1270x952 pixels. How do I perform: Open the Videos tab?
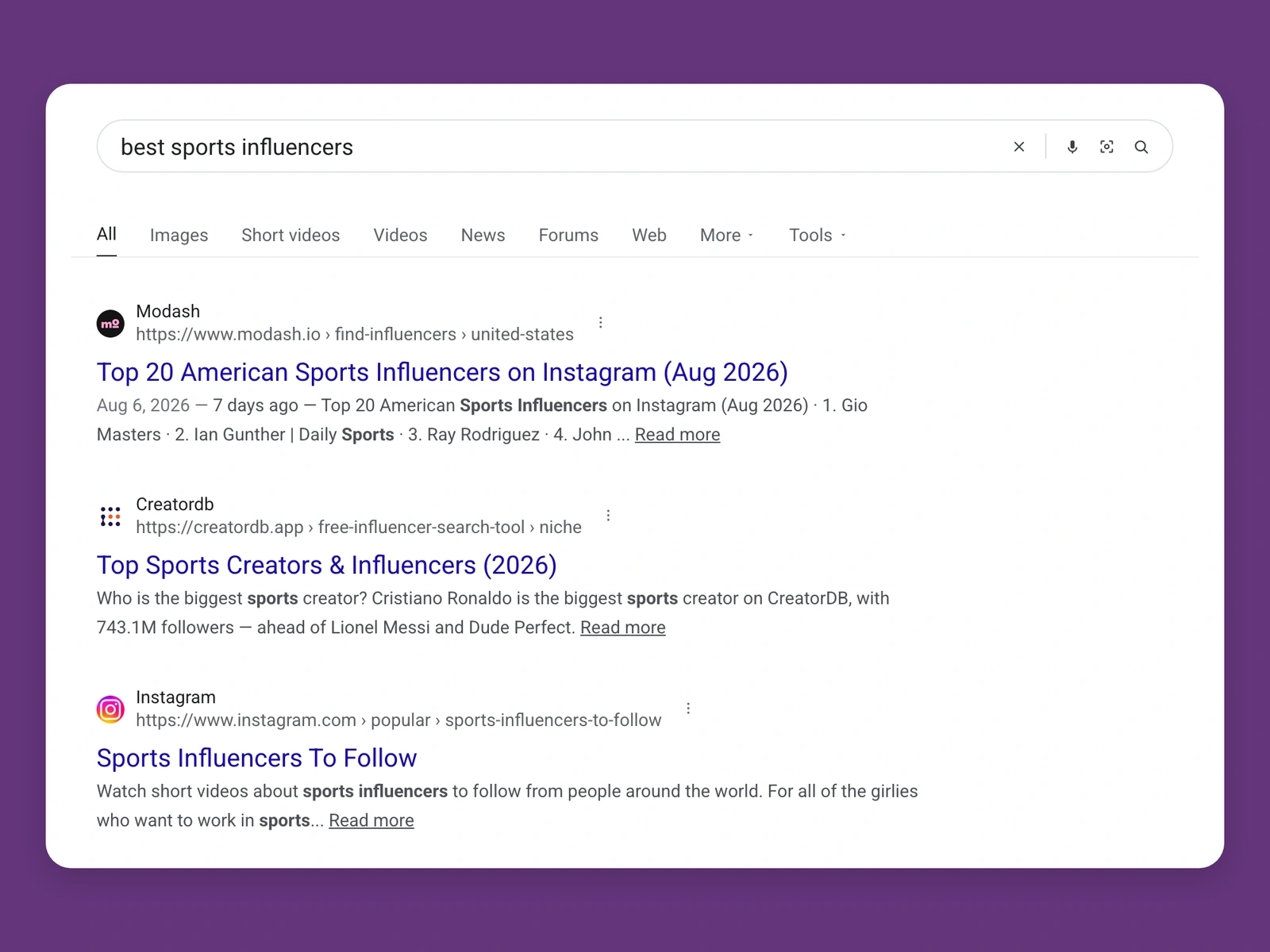[400, 236]
